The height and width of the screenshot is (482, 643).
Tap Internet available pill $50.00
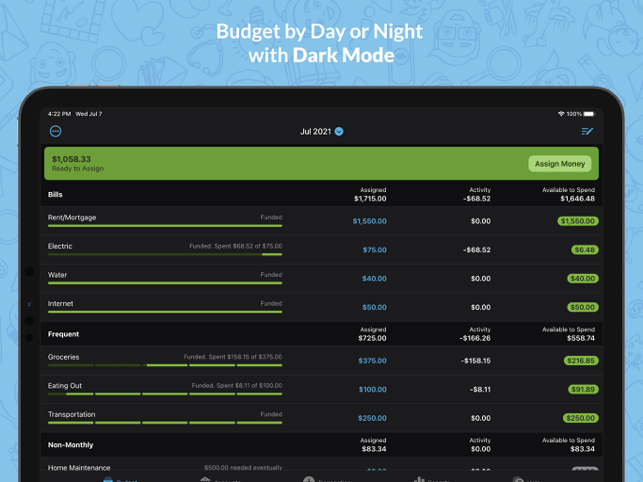583,307
